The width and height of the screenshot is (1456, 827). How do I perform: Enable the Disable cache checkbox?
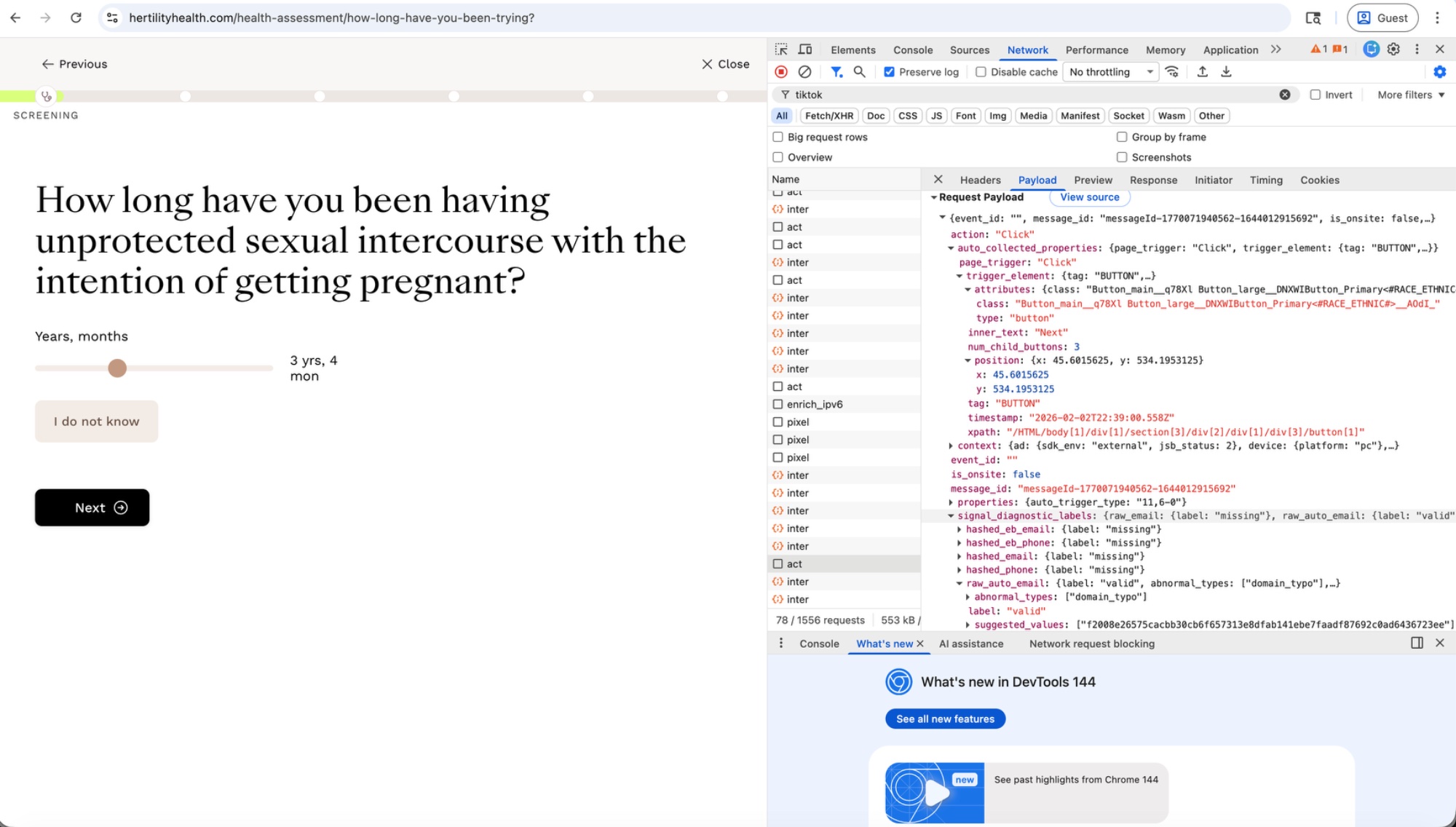point(981,72)
